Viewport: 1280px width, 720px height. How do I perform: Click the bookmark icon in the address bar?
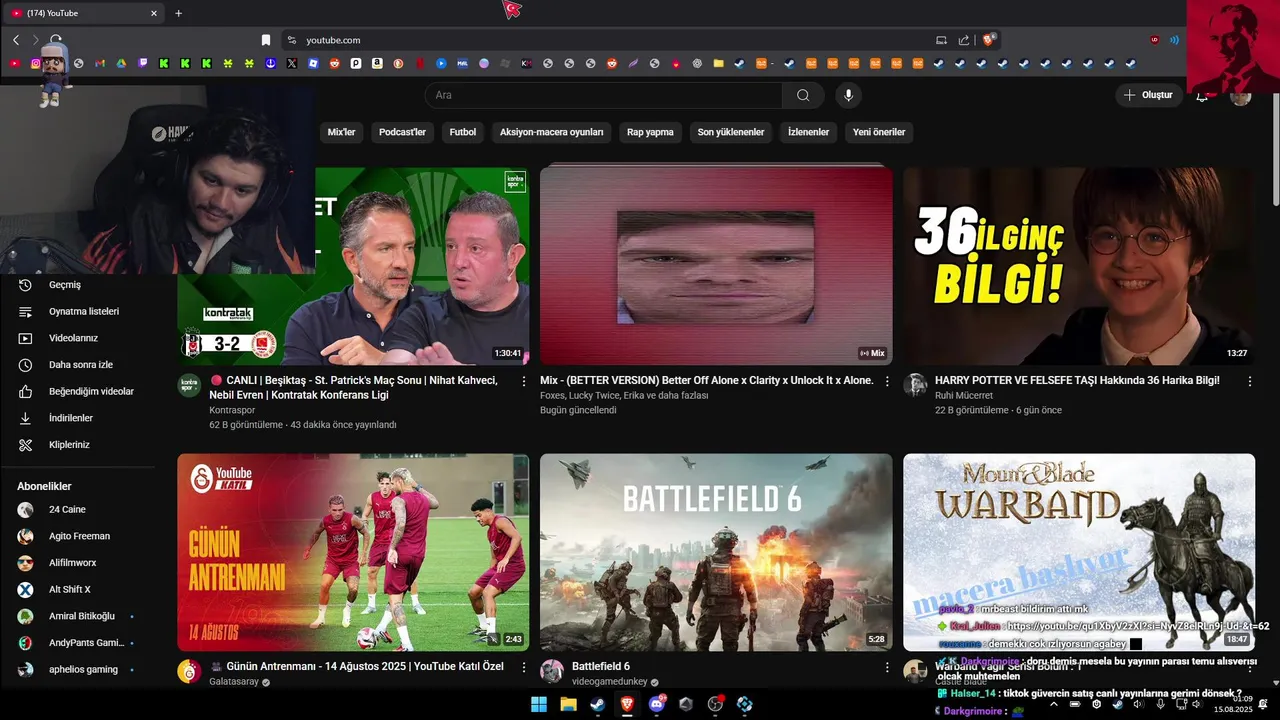pos(266,40)
